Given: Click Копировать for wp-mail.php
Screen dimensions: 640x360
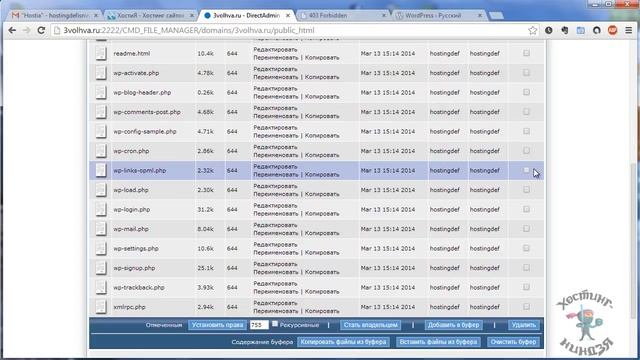Looking at the screenshot, I should 322,233.
